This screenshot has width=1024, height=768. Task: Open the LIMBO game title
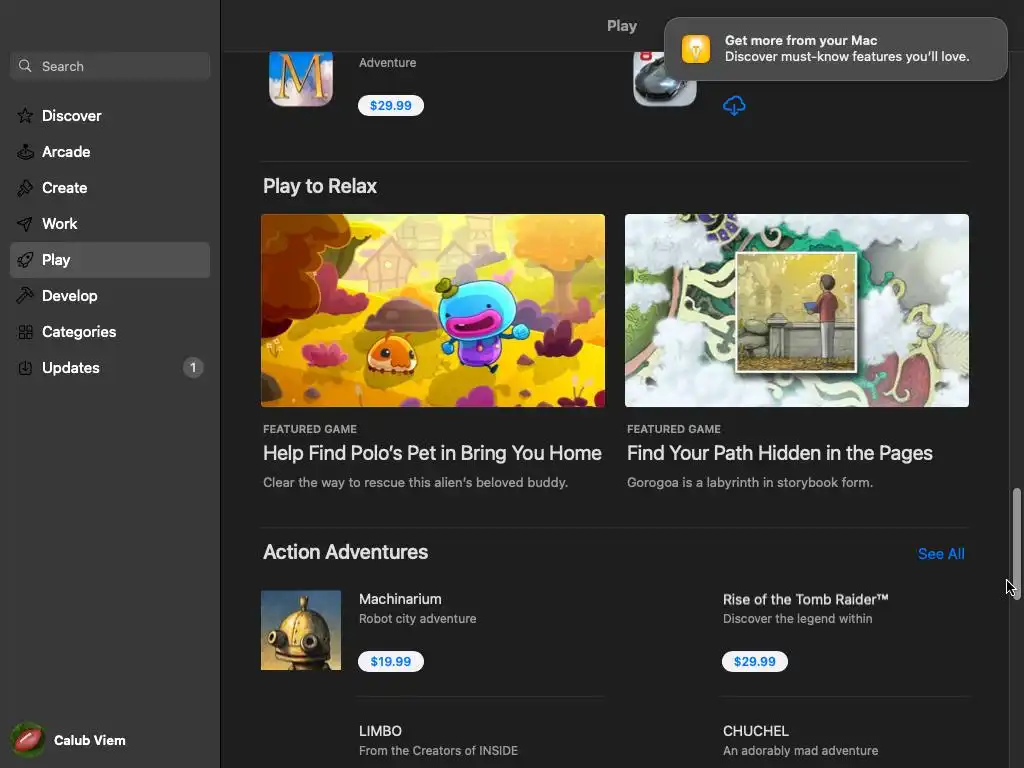click(x=380, y=731)
